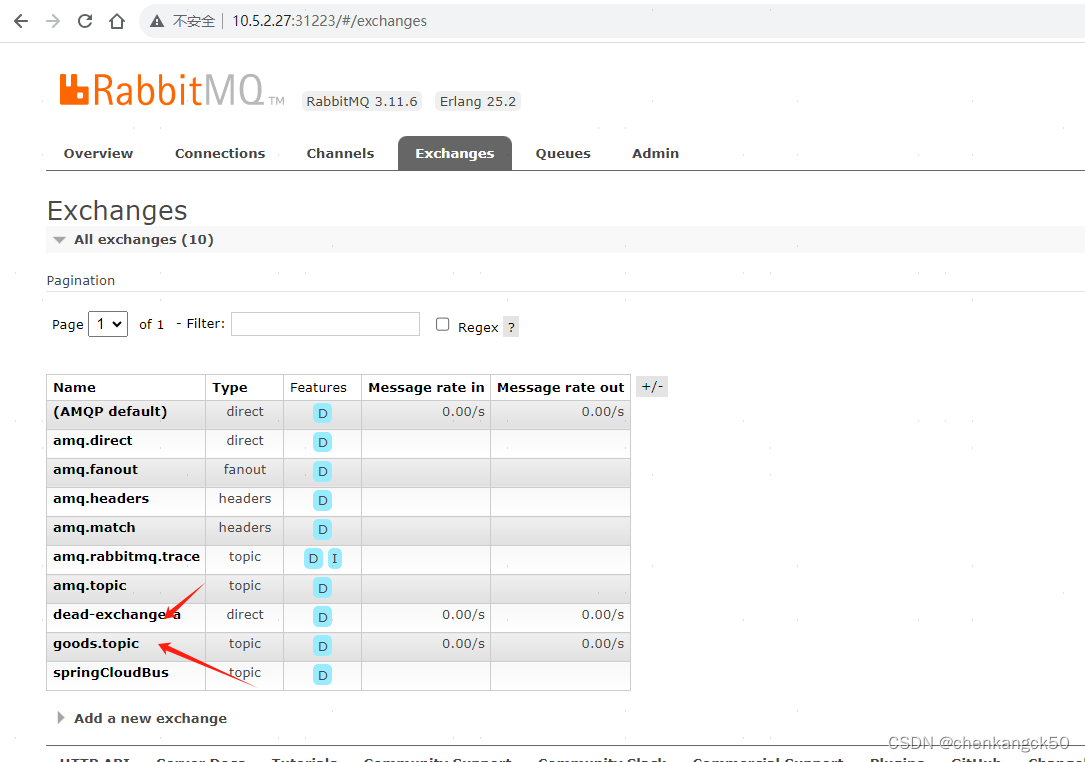Image resolution: width=1085 pixels, height=762 pixels.
Task: Click the browser forward arrow
Action: pos(53,21)
